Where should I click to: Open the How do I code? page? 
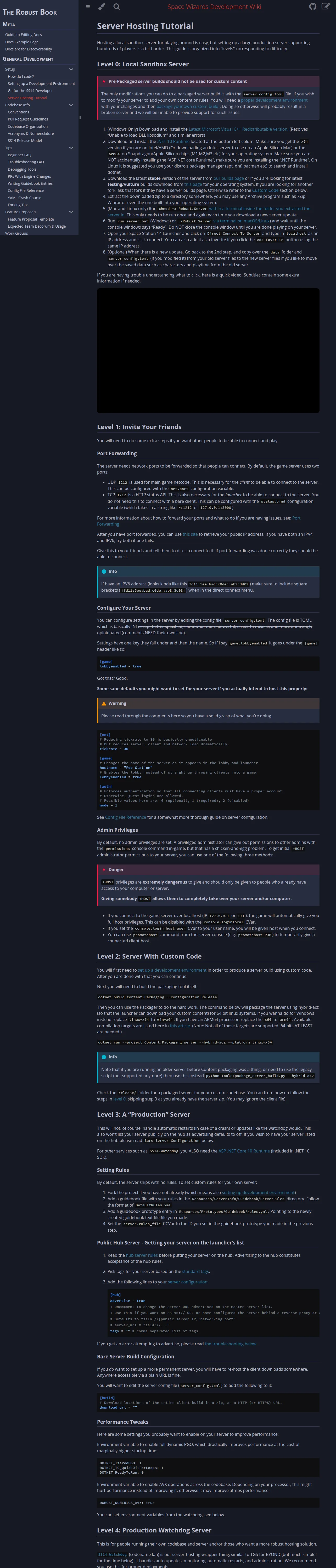21,77
